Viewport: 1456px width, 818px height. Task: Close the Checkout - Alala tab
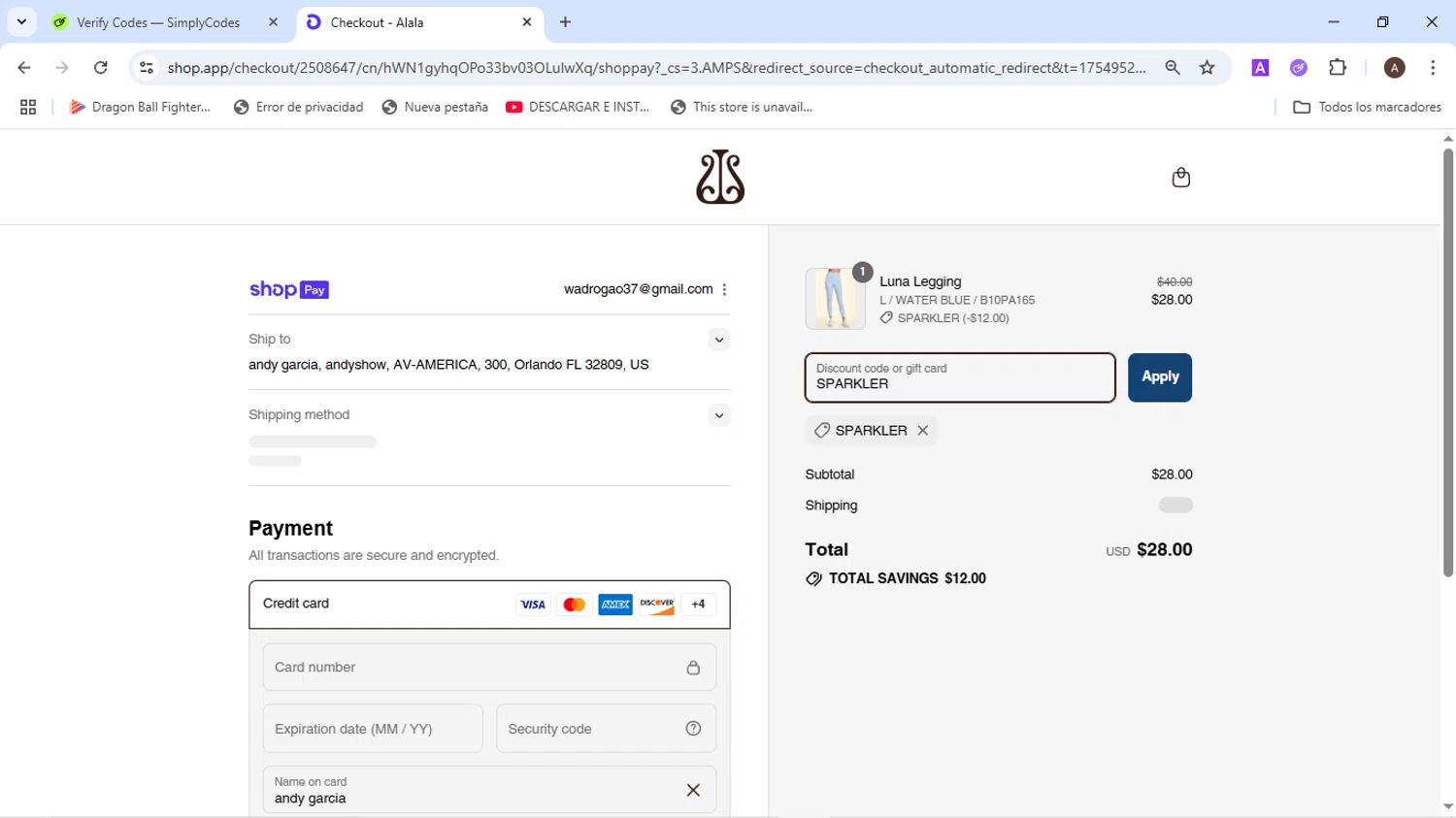click(x=527, y=22)
